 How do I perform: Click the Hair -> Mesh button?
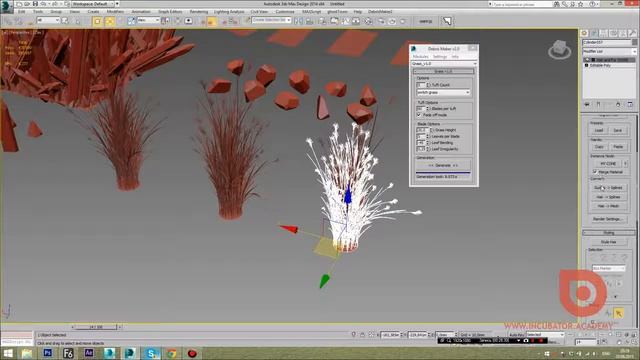pyautogui.click(x=608, y=206)
